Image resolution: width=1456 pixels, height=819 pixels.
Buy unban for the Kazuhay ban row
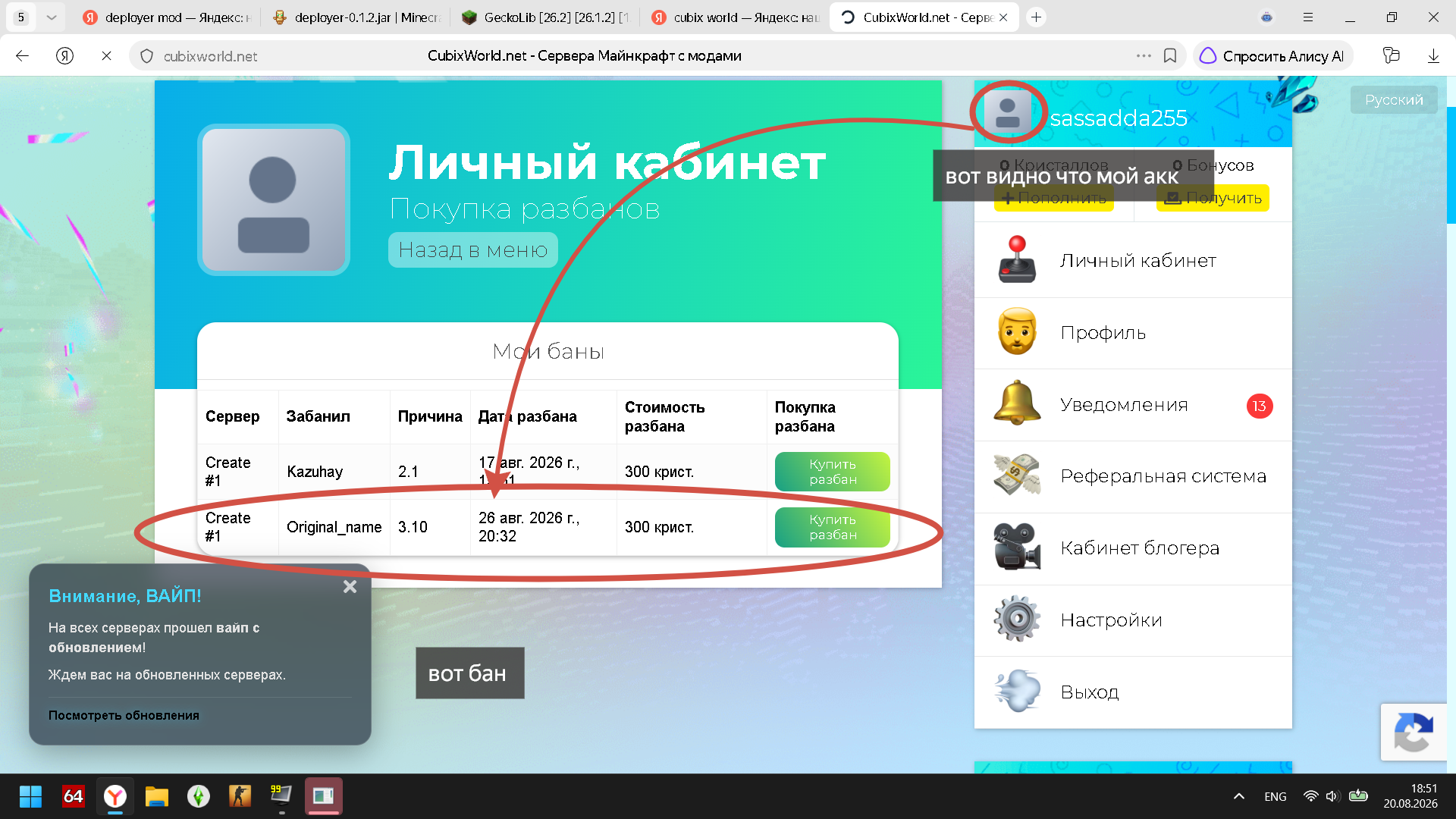[x=832, y=471]
